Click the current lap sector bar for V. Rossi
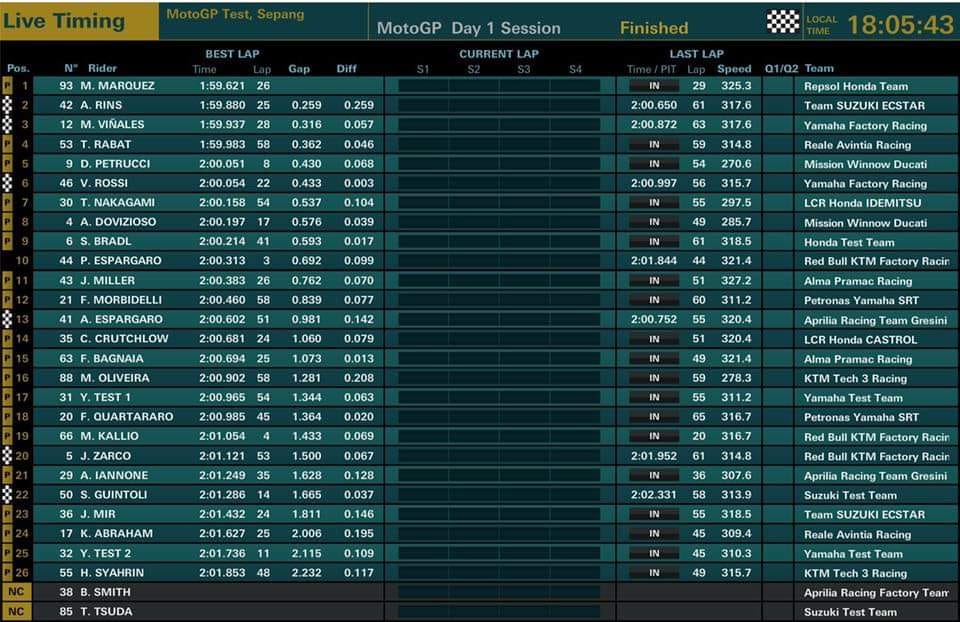Viewport: 960px width, 622px height. 499,183
